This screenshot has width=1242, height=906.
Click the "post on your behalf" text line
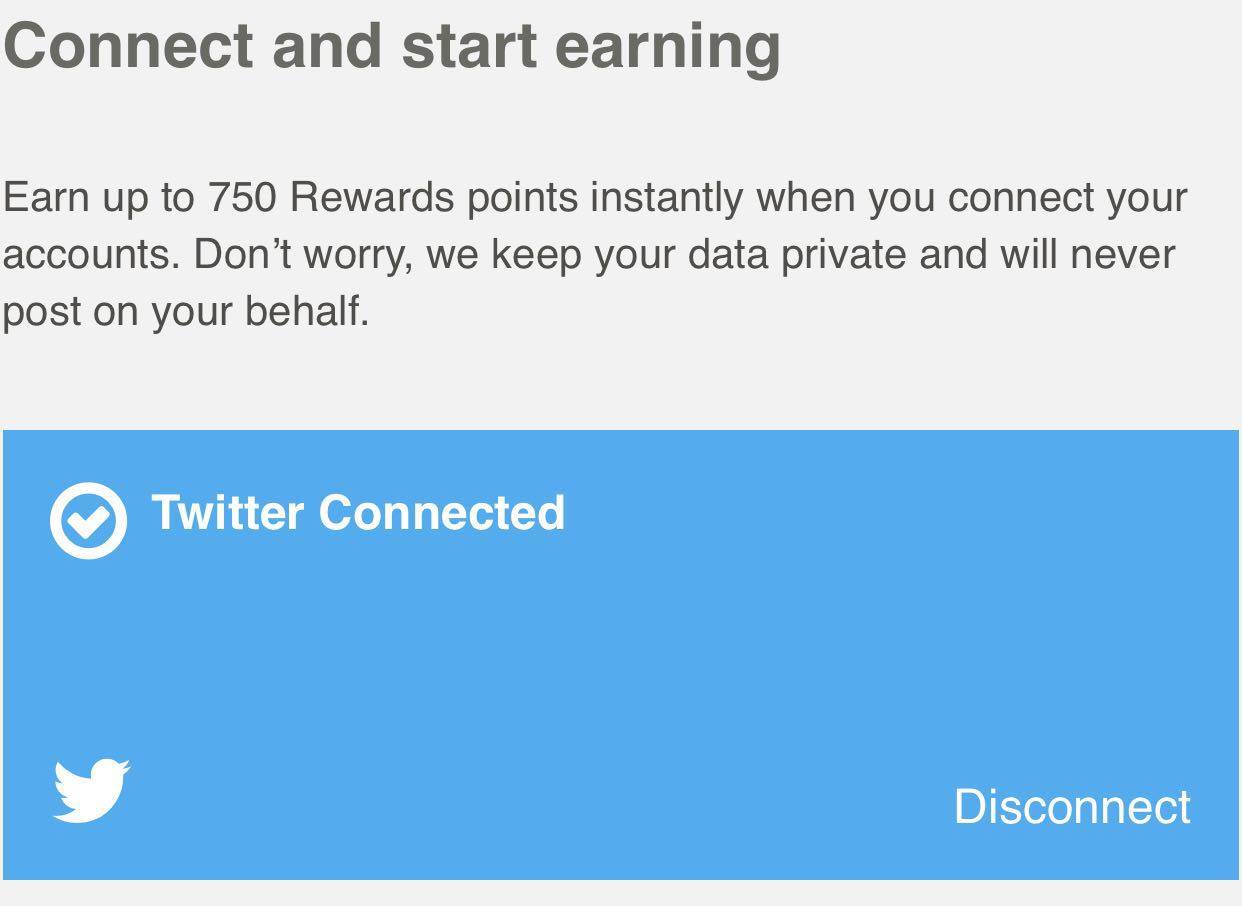tap(186, 312)
